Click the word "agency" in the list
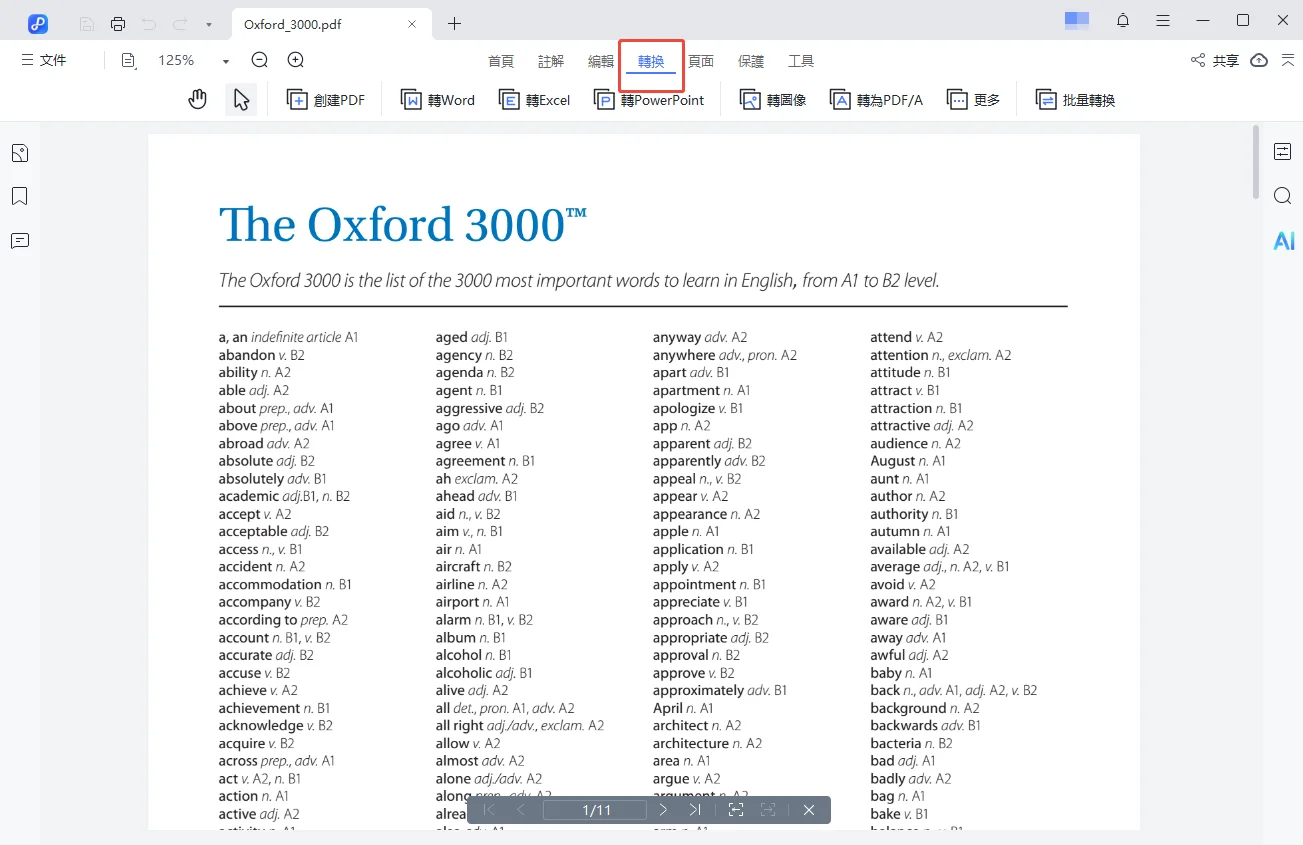The width and height of the screenshot is (1303, 845). pos(459,355)
